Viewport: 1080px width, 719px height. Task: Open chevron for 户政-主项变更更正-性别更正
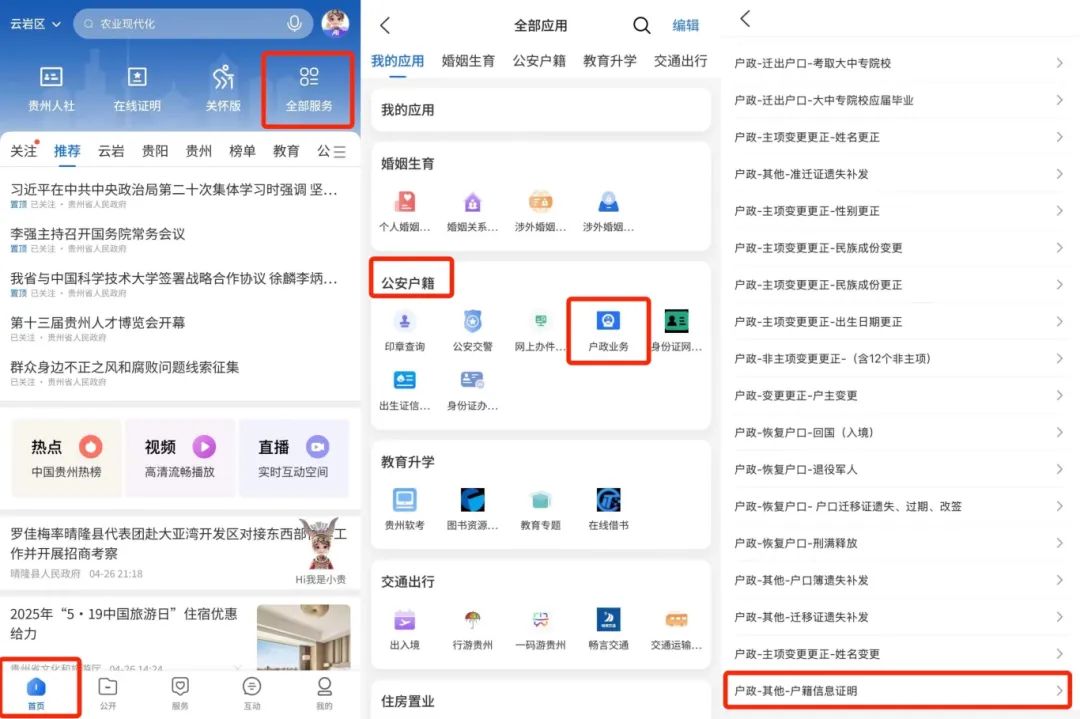[1059, 211]
